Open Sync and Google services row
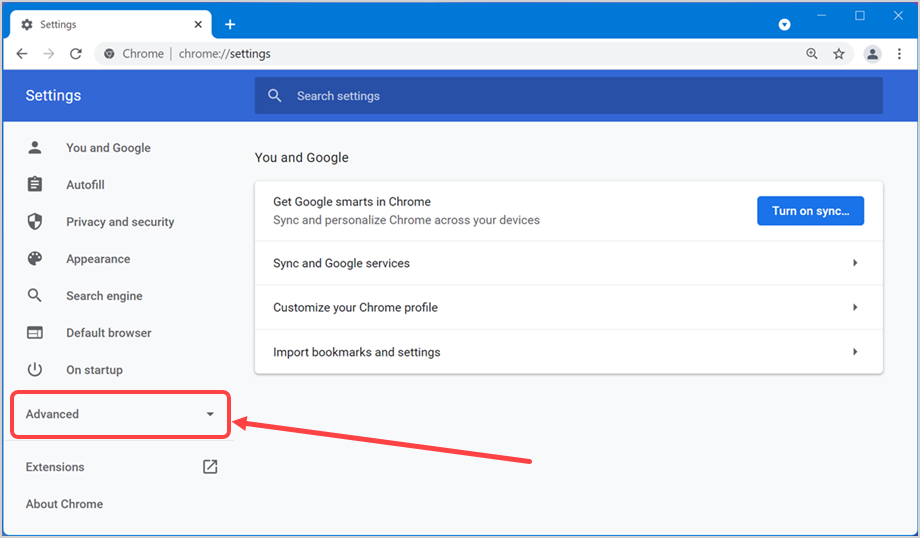This screenshot has width=920, height=538. click(x=569, y=263)
